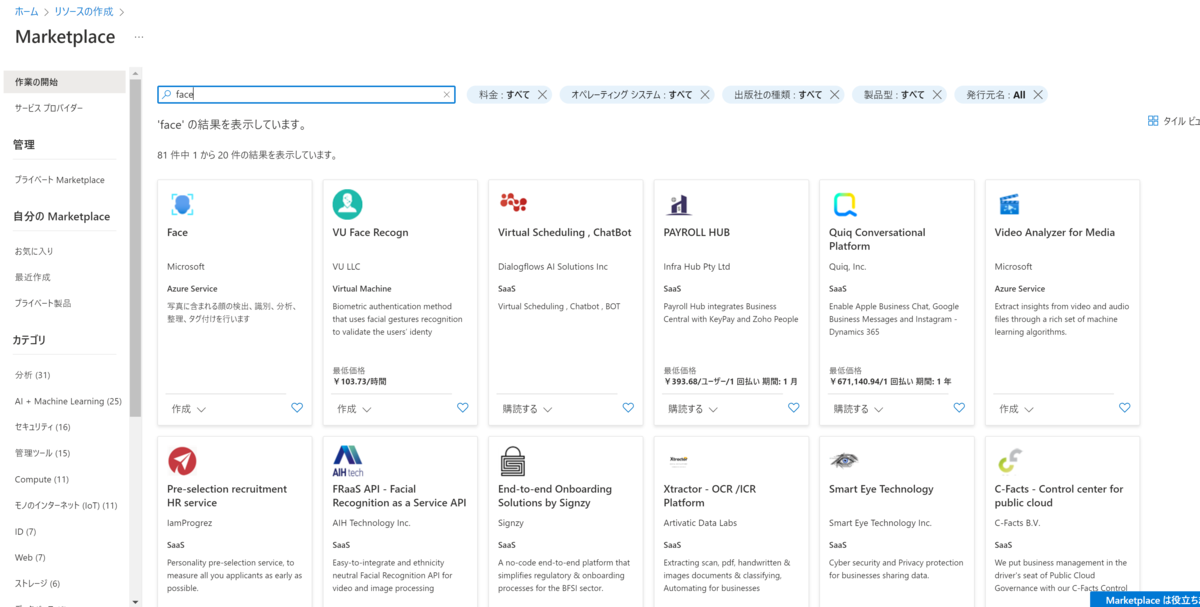Clear the search box with the X icon
Screen dimensions: 1200x607
click(x=447, y=95)
